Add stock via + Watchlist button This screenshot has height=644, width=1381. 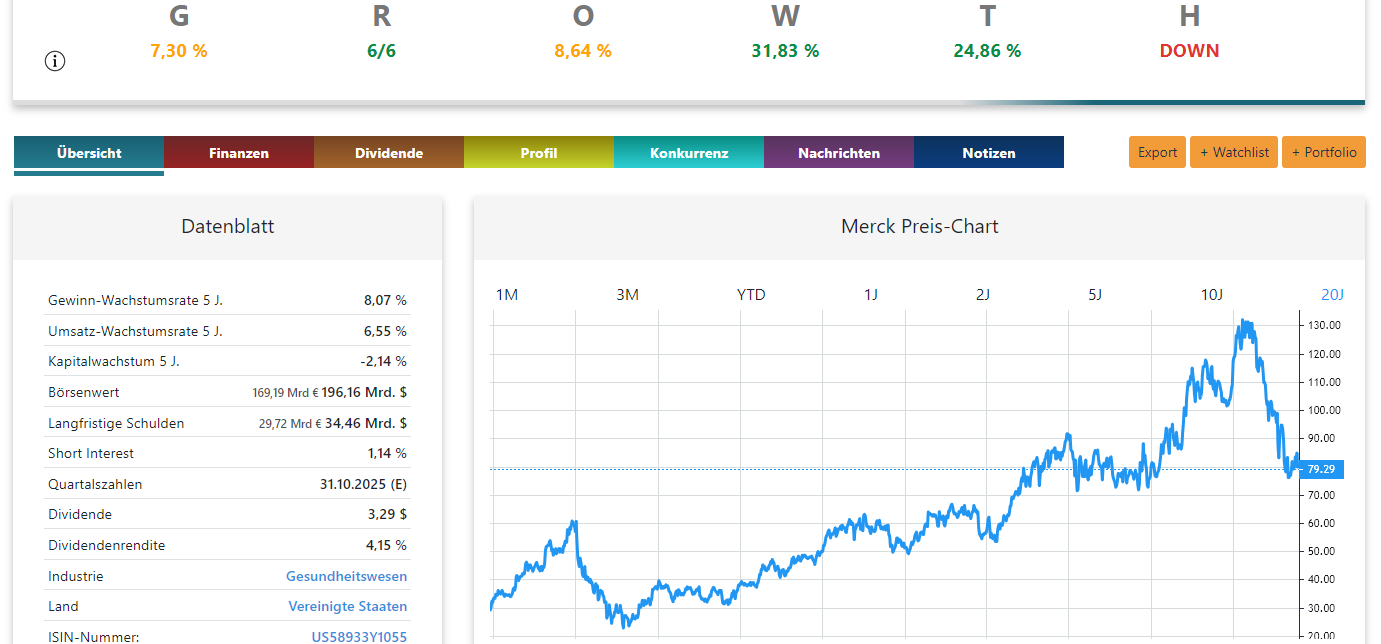pyautogui.click(x=1234, y=152)
